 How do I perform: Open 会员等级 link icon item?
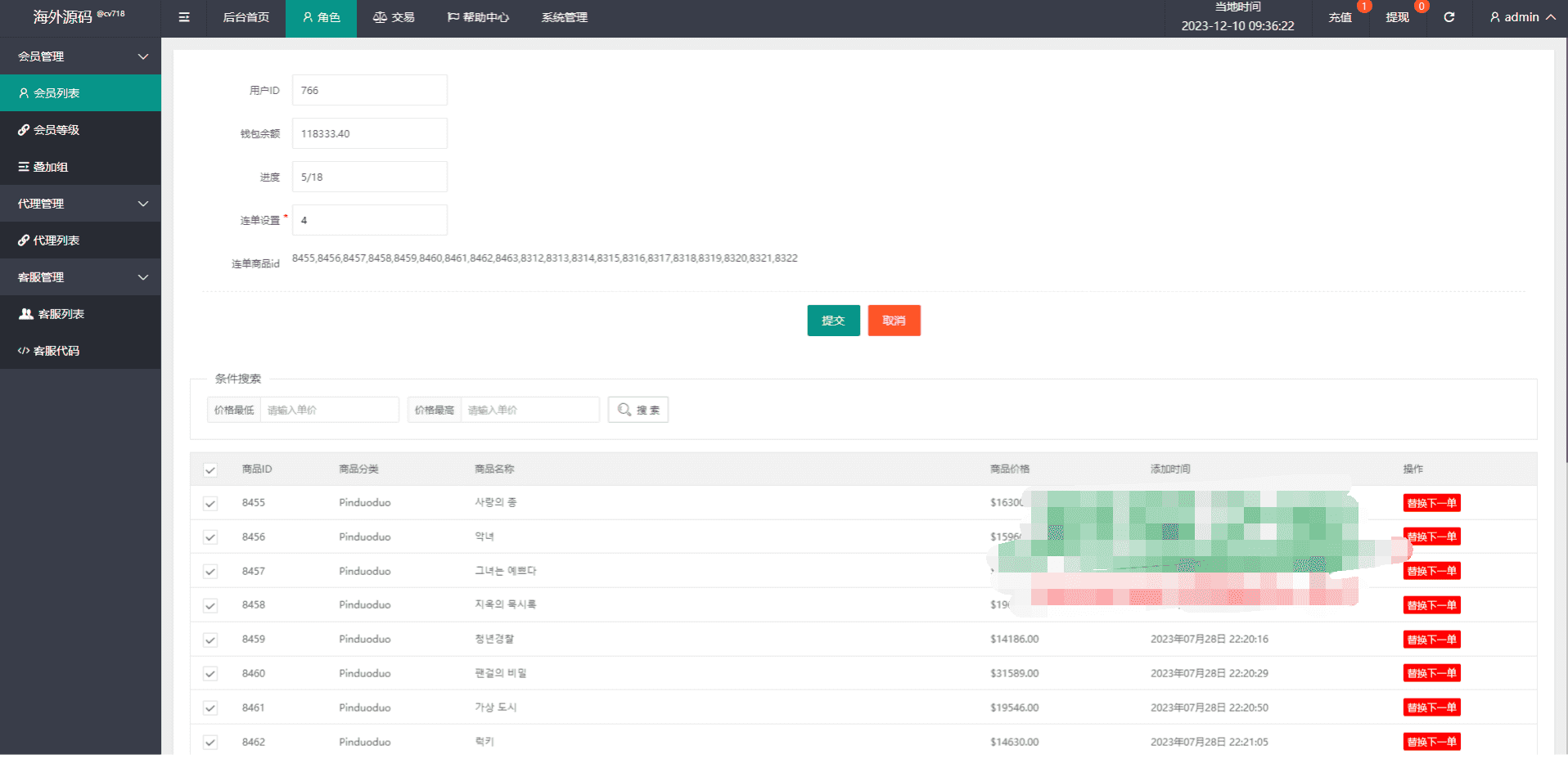point(80,130)
